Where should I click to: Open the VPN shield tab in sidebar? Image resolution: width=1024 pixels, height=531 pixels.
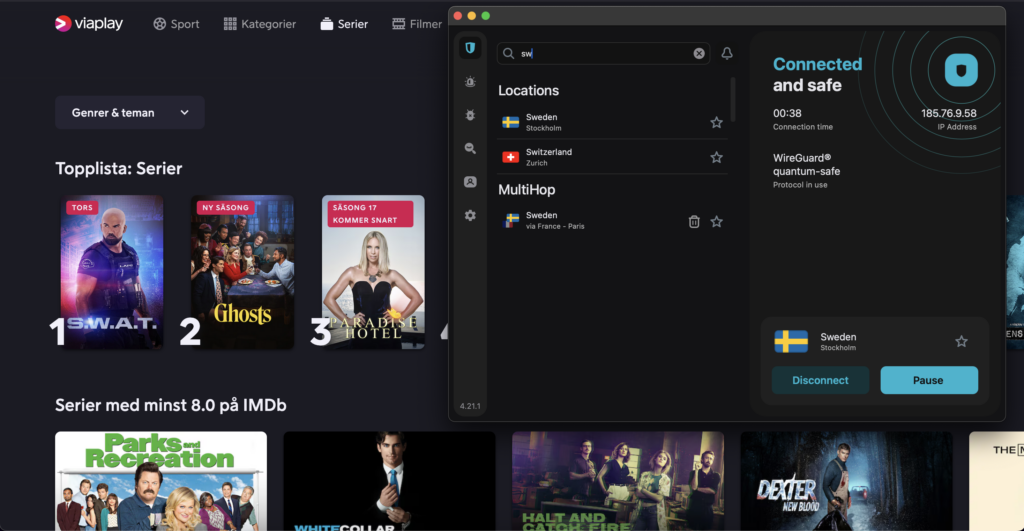pyautogui.click(x=470, y=48)
